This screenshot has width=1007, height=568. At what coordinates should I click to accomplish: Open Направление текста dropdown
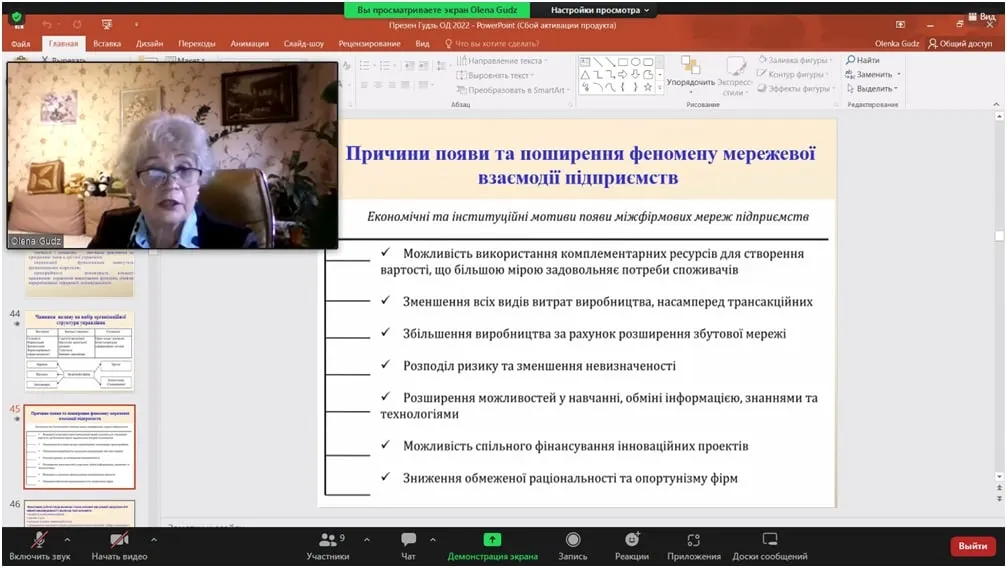pos(502,61)
